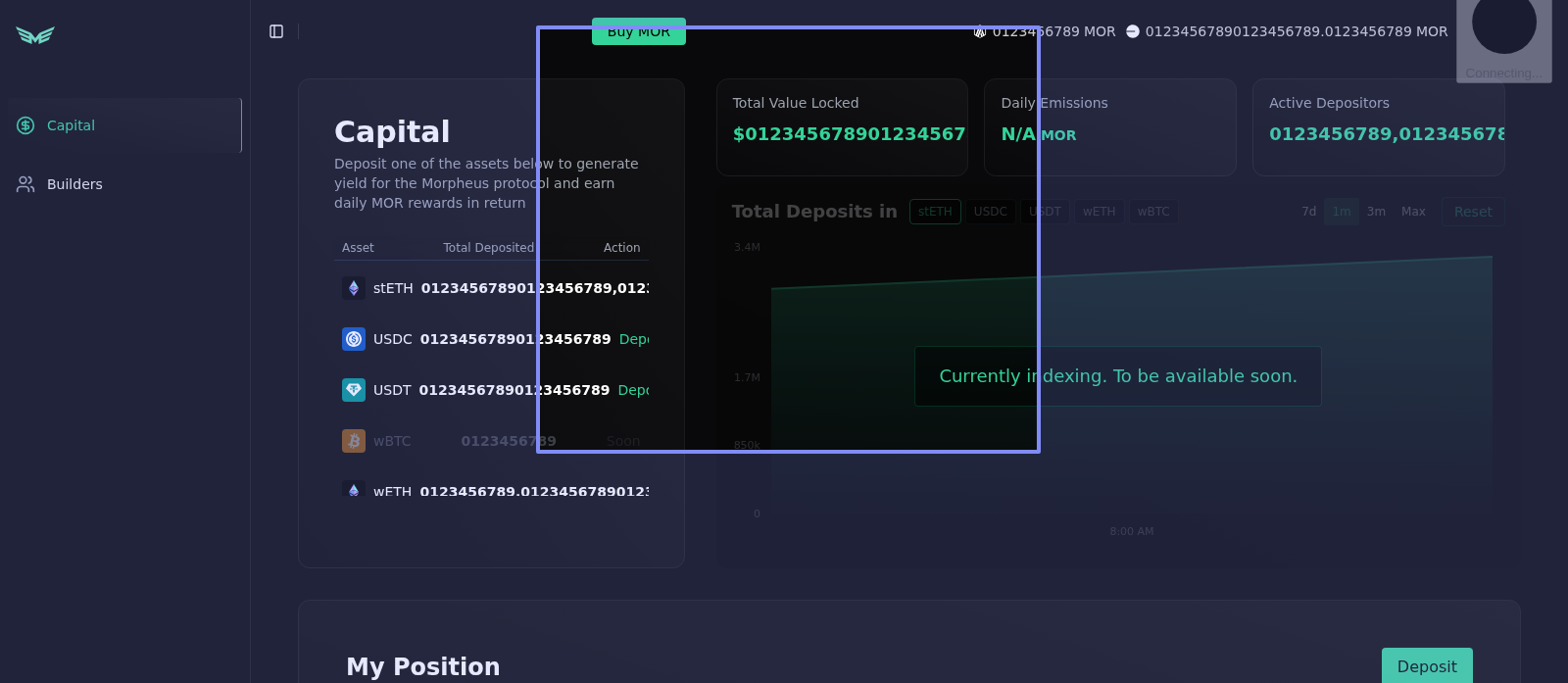Click the Deposit link for USDC row
Viewport: 1568px width, 683px height.
[634, 339]
